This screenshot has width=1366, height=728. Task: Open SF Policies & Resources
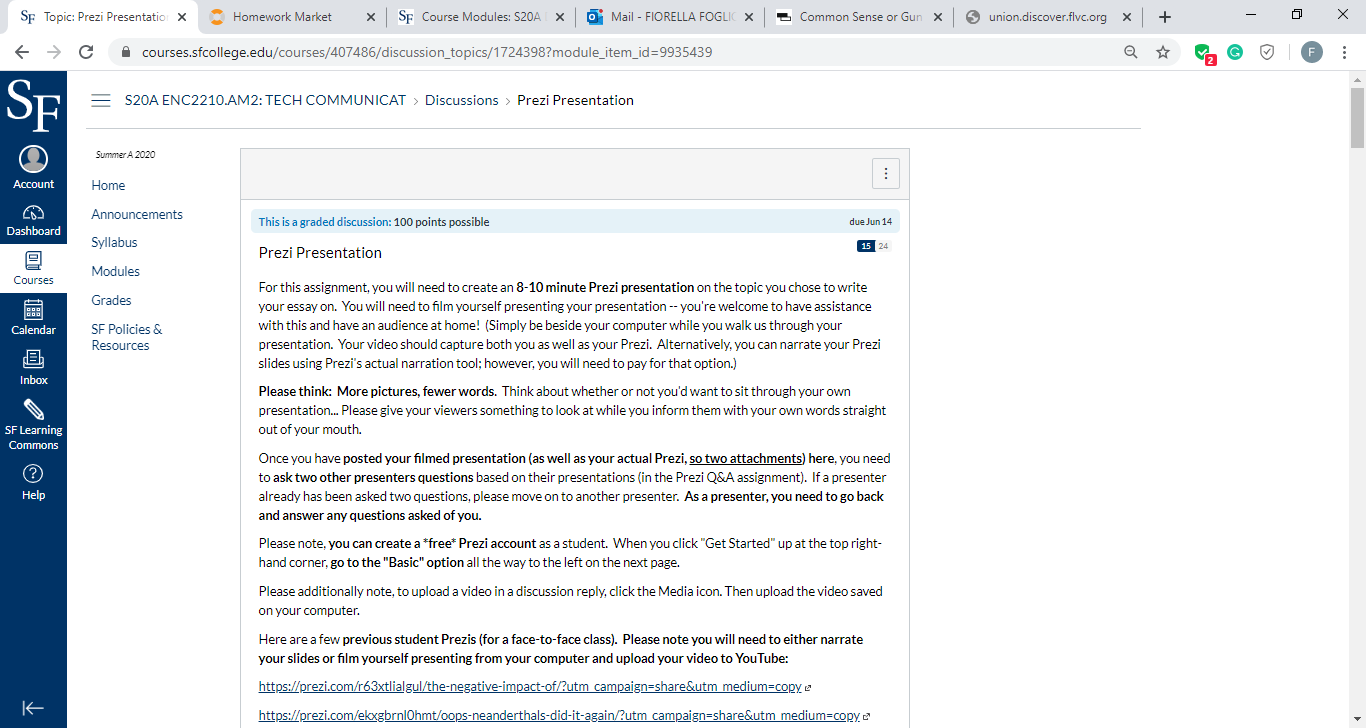point(127,337)
